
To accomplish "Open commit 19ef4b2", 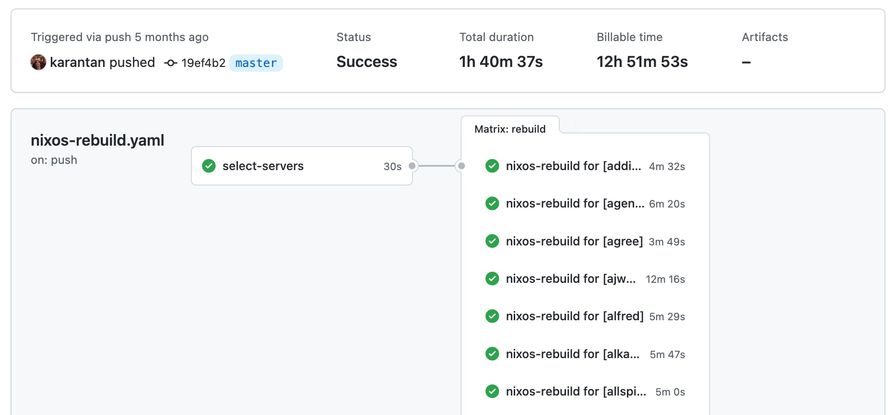I will pos(203,63).
